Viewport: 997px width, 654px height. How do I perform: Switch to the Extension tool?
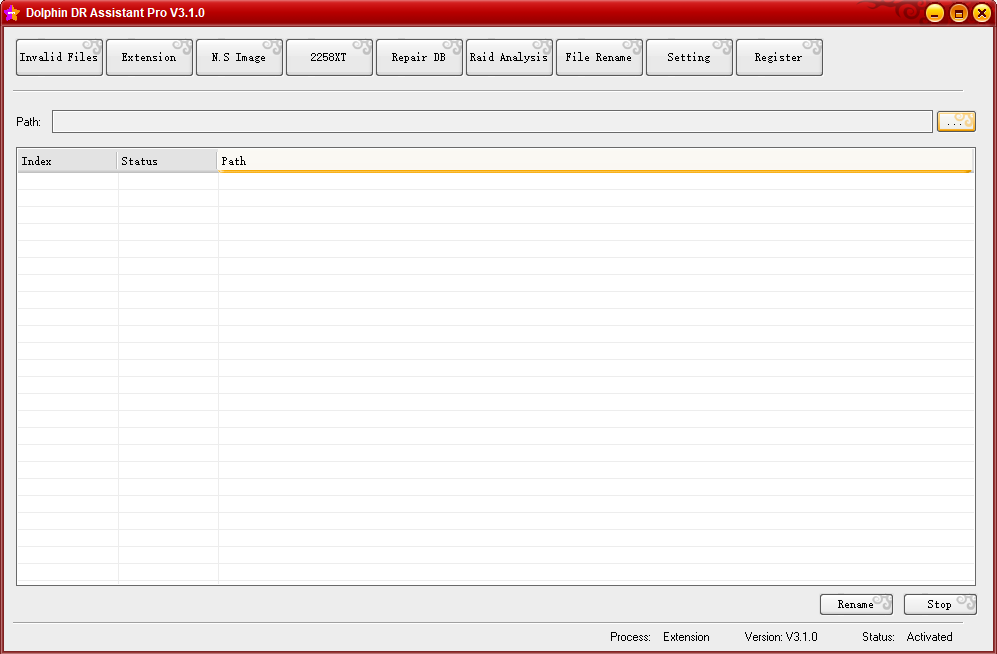[149, 58]
